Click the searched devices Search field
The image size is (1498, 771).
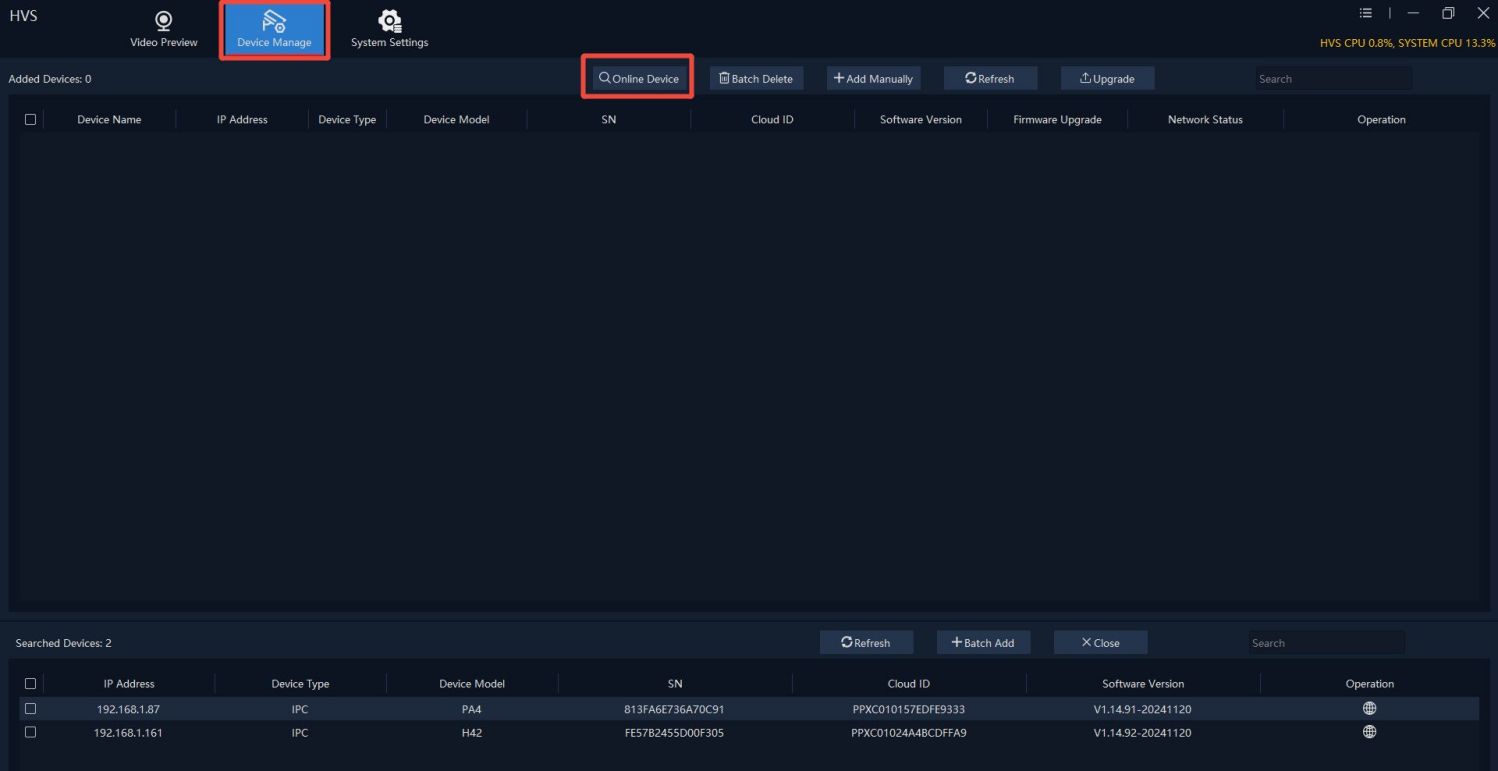coord(1326,642)
